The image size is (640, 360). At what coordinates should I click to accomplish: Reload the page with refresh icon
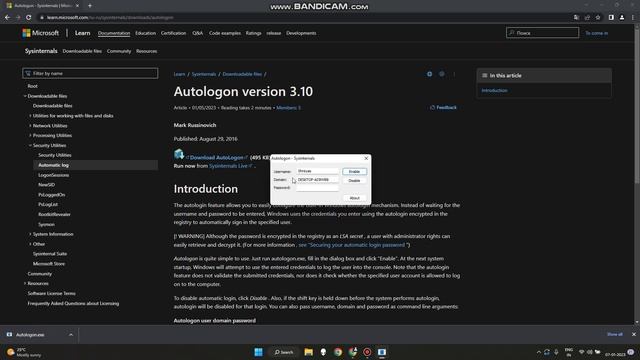pyautogui.click(x=29, y=18)
